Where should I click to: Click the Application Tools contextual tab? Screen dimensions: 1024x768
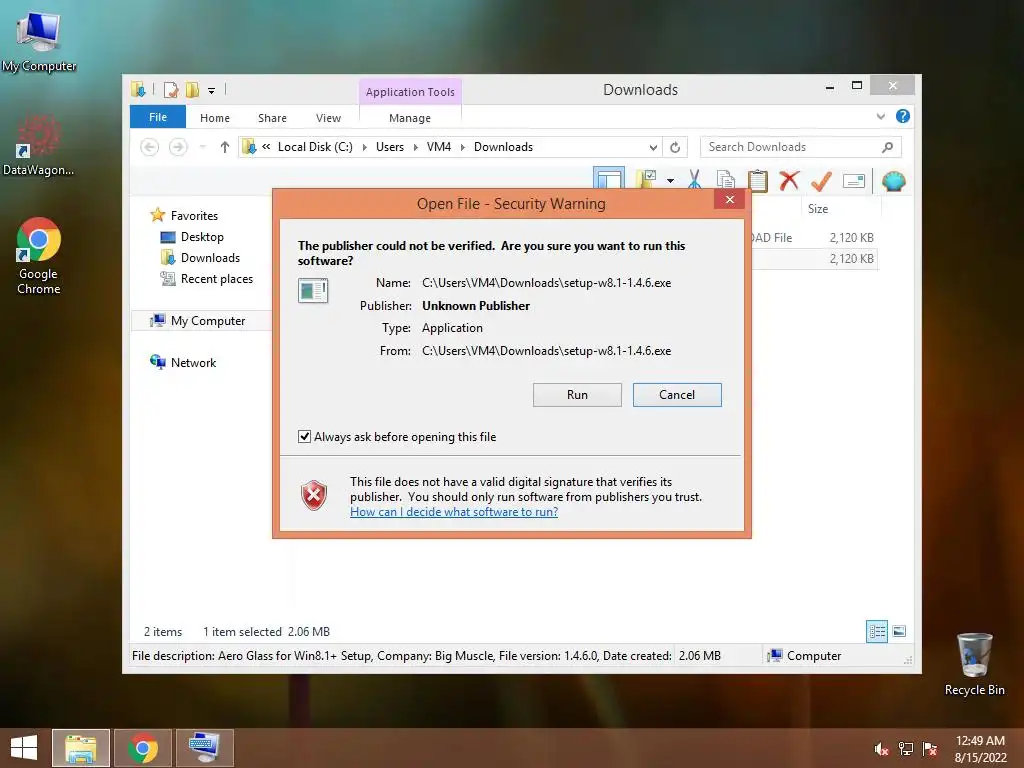point(410,92)
